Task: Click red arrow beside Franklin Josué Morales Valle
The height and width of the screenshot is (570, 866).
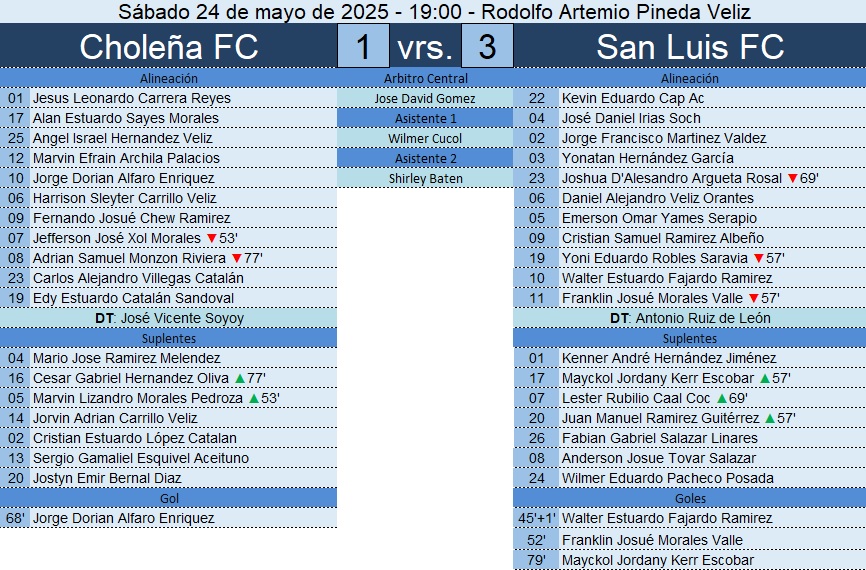Action: (753, 298)
